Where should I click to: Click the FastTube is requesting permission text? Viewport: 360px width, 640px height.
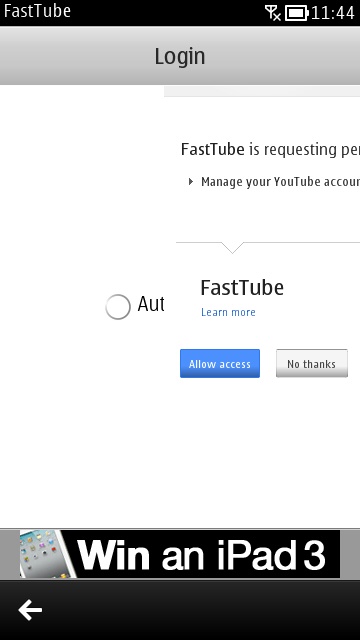click(x=270, y=150)
